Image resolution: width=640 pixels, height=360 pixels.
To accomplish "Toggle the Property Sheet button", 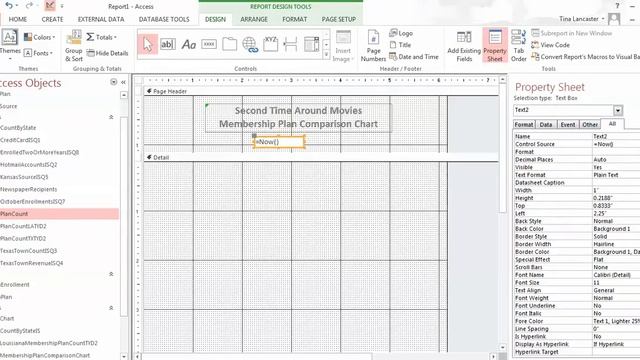I will point(495,45).
